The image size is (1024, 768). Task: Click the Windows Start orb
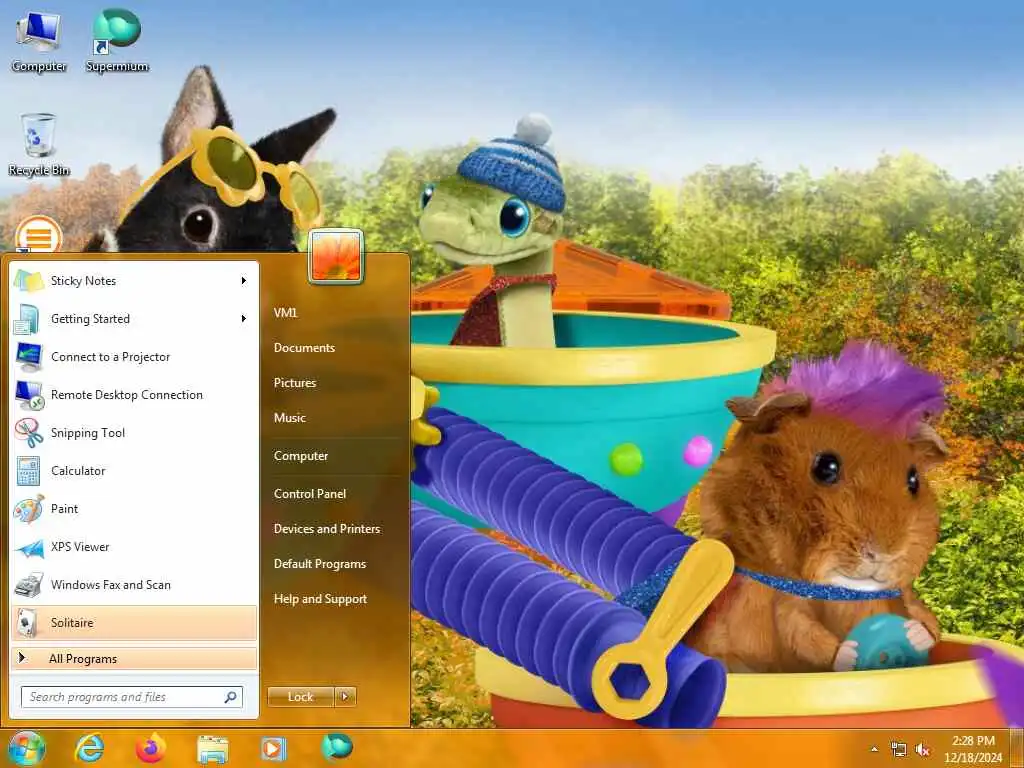pyautogui.click(x=27, y=748)
